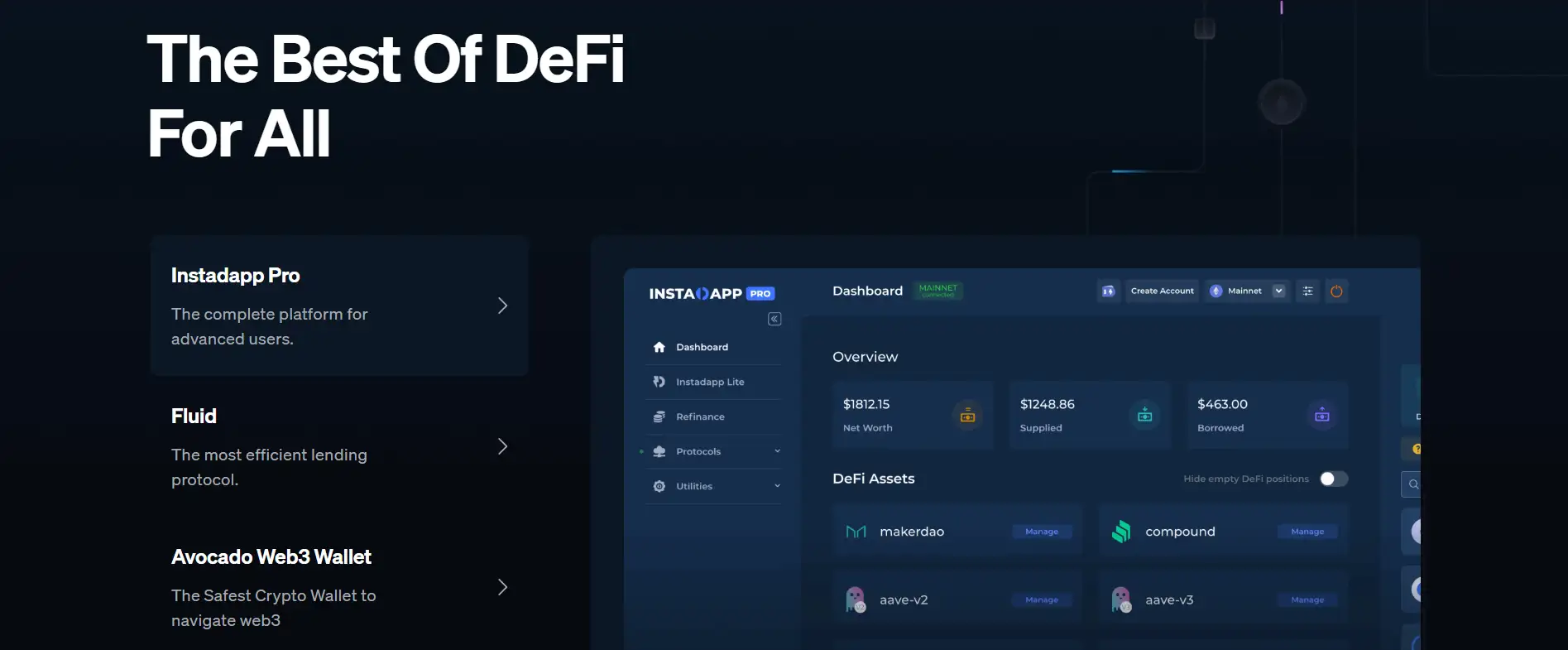This screenshot has width=1568, height=650.
Task: Click the Supplied teal deposit icon
Action: (1144, 416)
